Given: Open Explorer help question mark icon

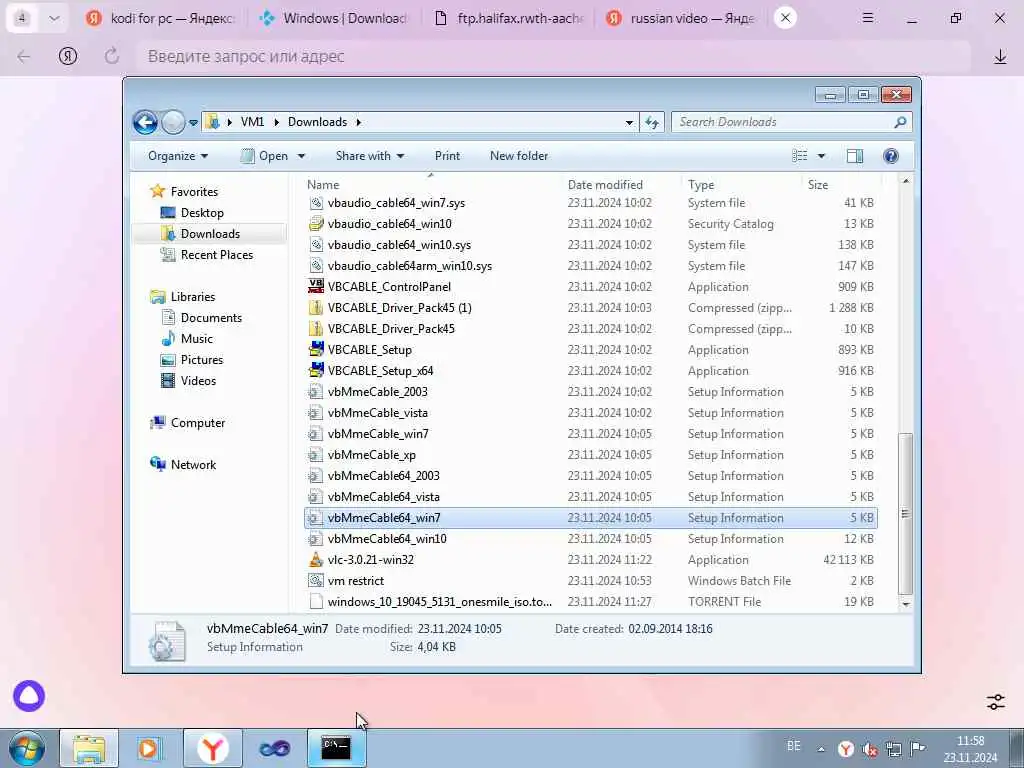Looking at the screenshot, I should [891, 155].
